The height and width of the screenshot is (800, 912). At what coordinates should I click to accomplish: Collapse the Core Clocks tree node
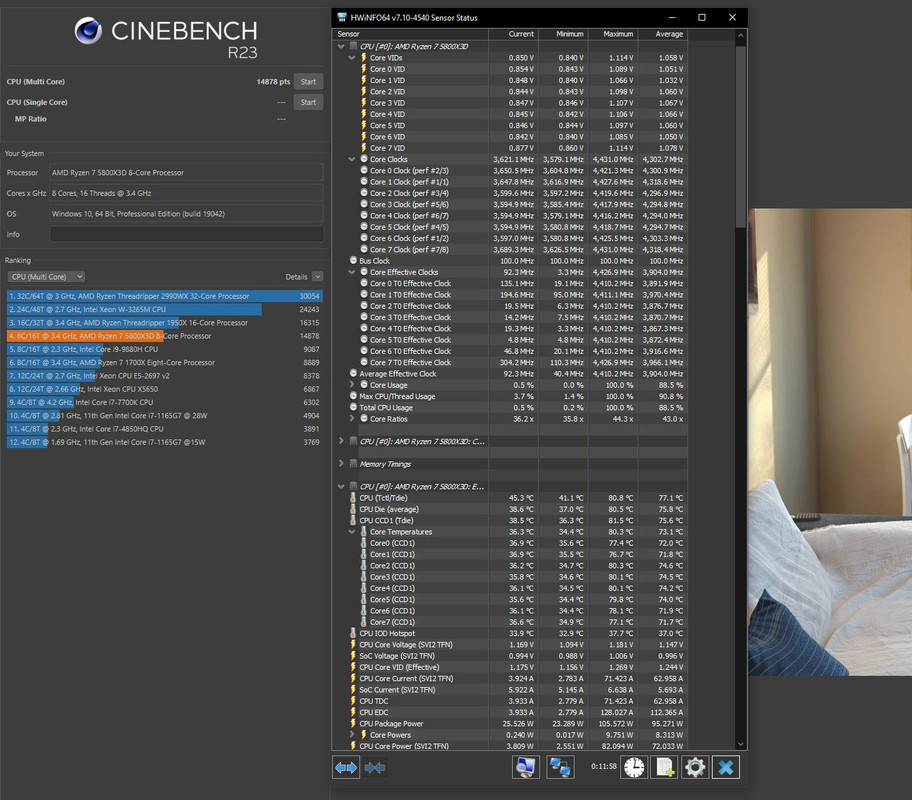(351, 159)
